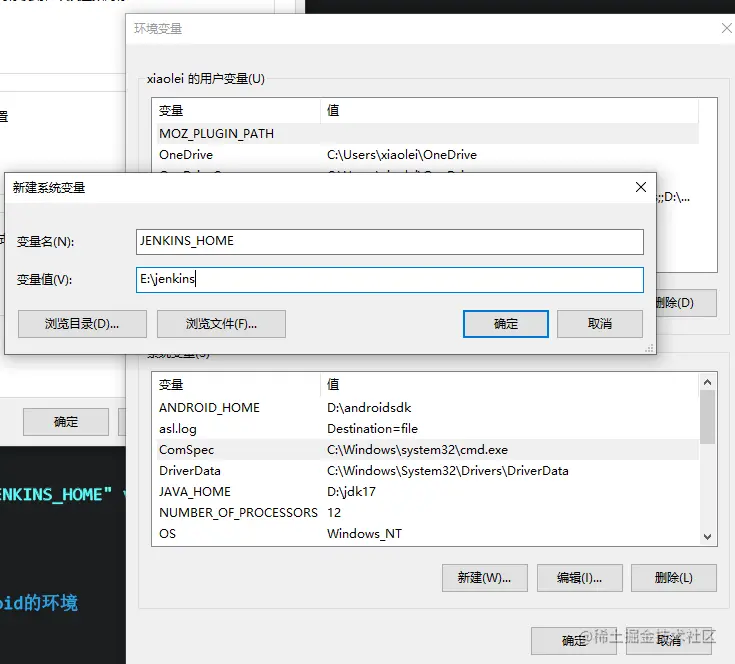Screen dimensions: 735x664
Task: Click 确定 in the 新建系统变量 dialog
Action: pos(506,323)
